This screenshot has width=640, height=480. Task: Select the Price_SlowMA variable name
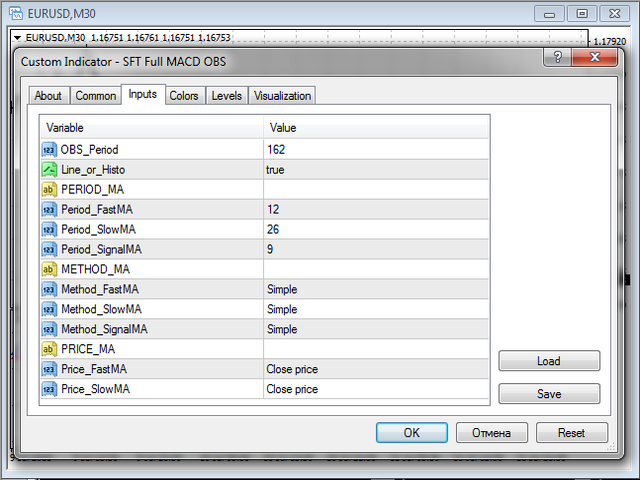pos(96,389)
